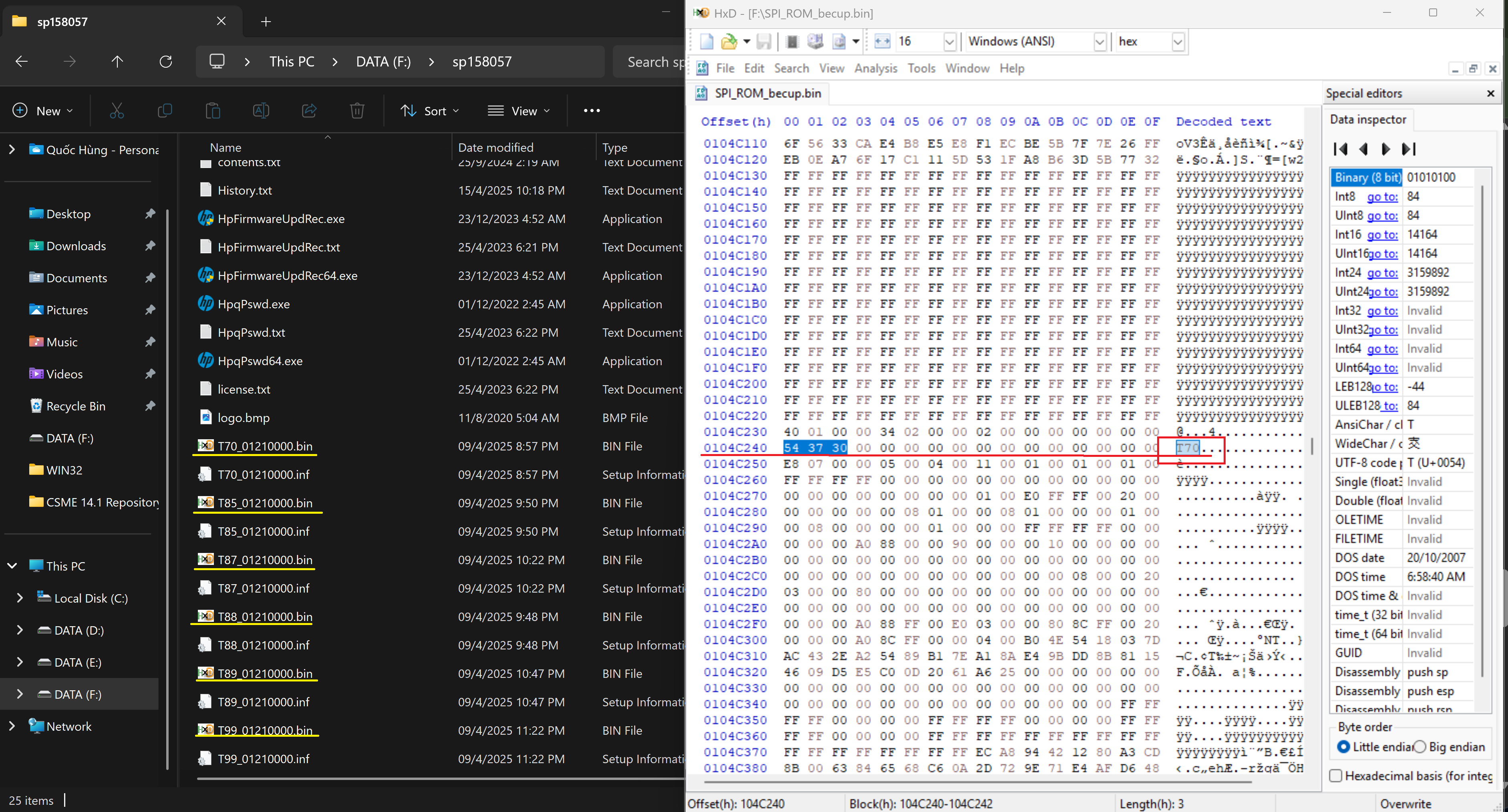Expand Local Disk (C:) in navigation tree
Image resolution: width=1508 pixels, height=812 pixels.
pyautogui.click(x=20, y=598)
